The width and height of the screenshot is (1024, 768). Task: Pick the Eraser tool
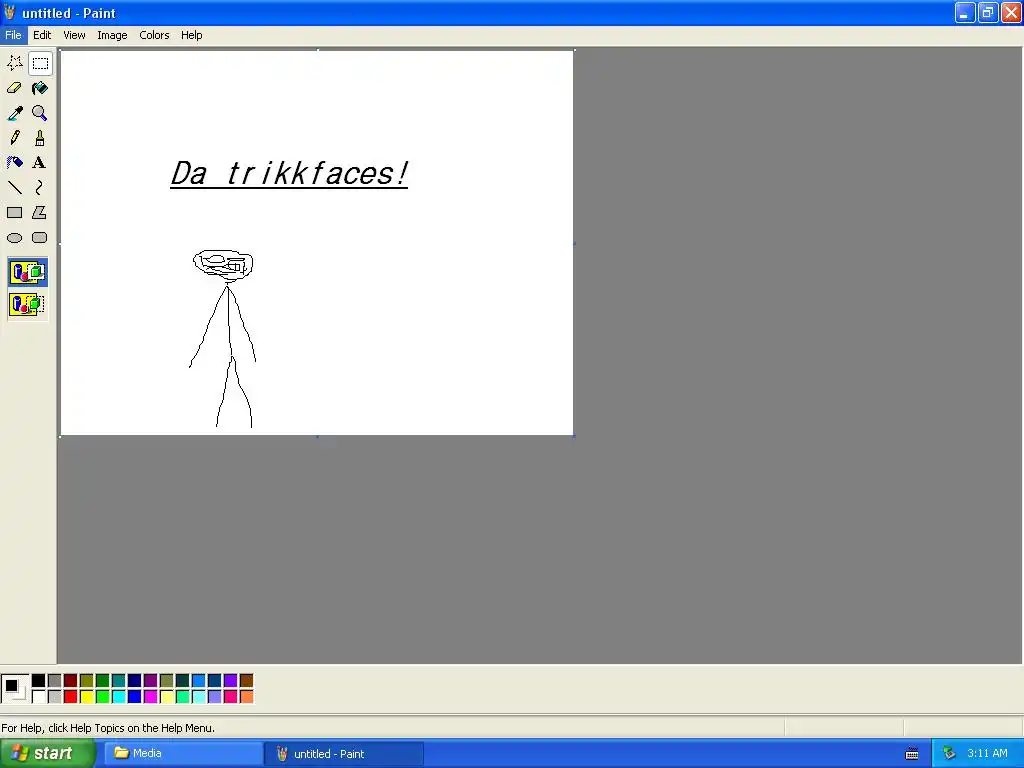pos(15,88)
